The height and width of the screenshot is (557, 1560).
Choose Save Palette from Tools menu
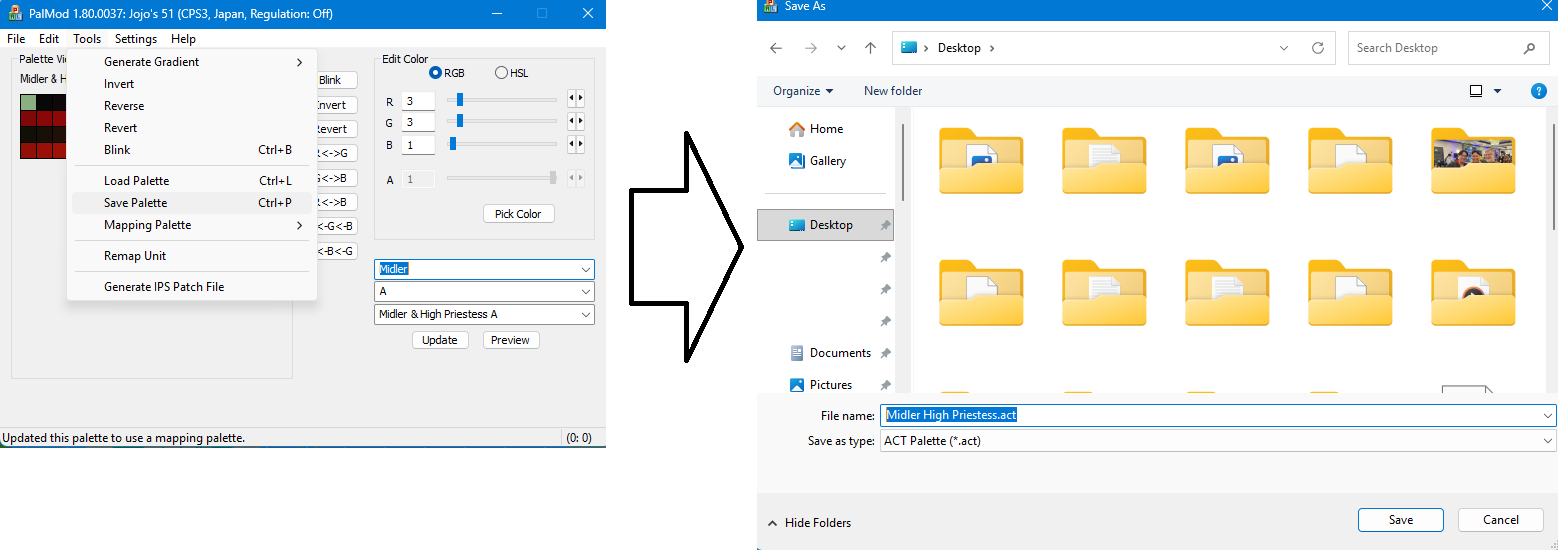point(136,203)
